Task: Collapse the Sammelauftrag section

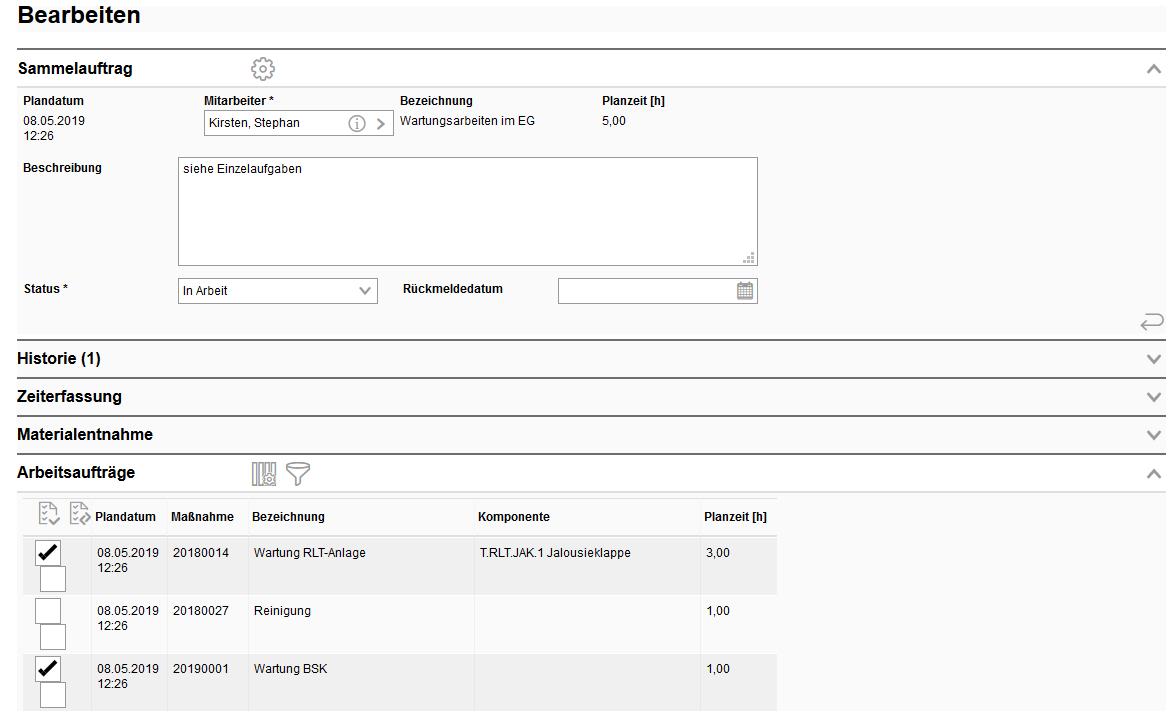Action: click(1154, 70)
